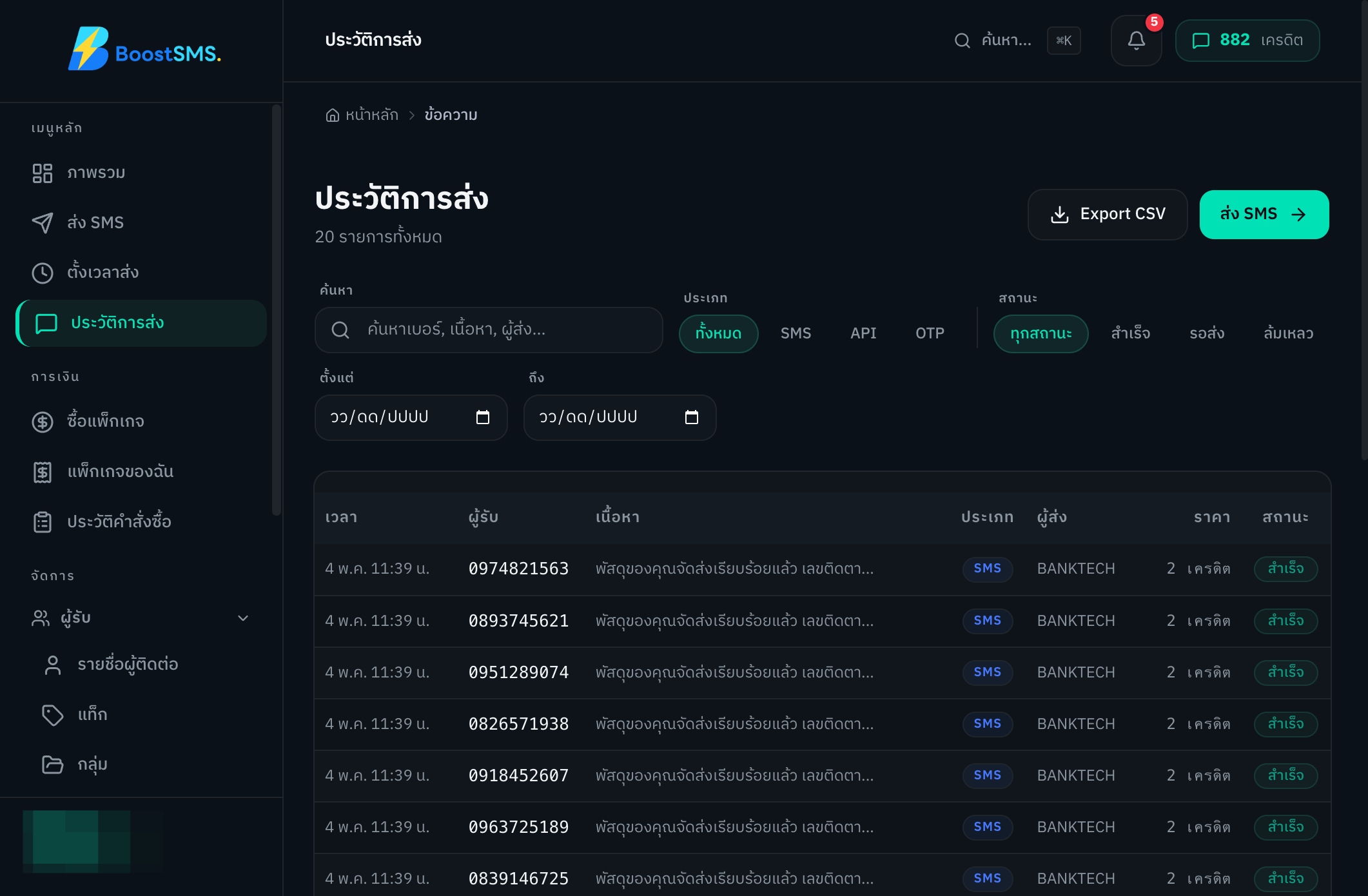Click Export CSV button
This screenshot has width=1368, height=896.
pos(1108,214)
